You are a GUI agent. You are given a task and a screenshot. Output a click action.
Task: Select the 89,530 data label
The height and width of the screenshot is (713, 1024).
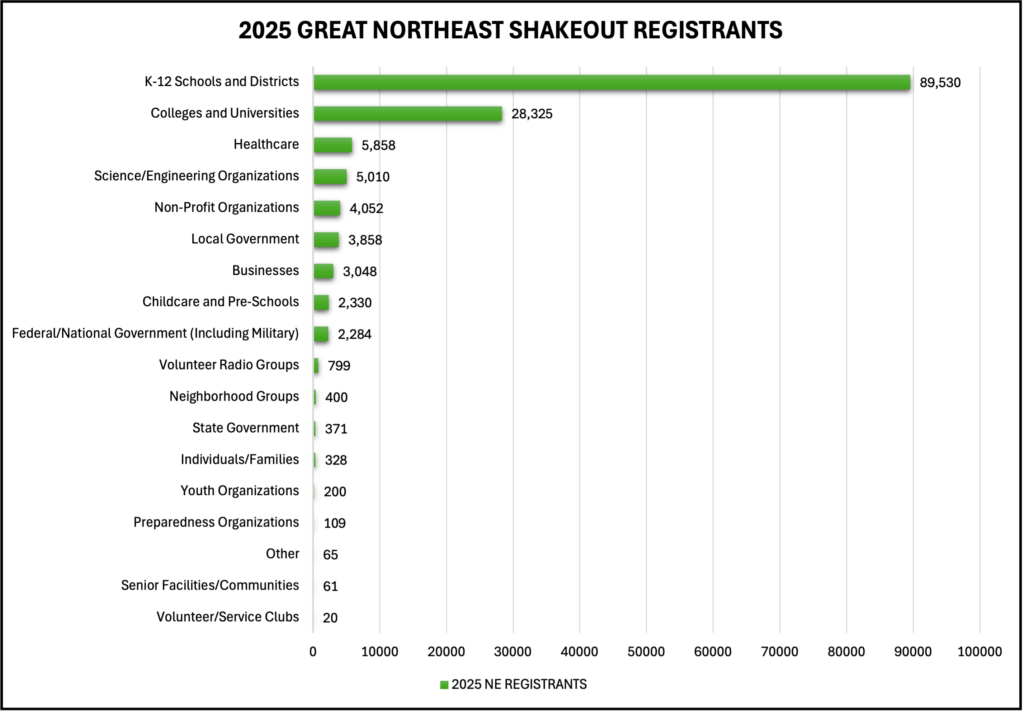click(940, 82)
